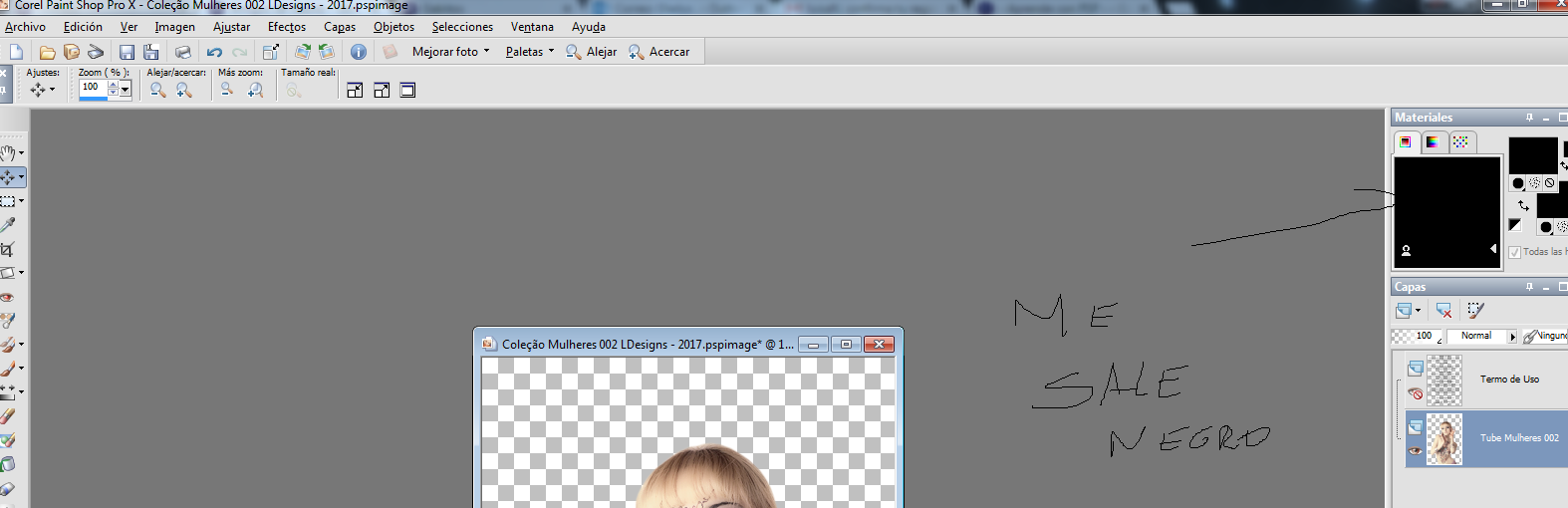Click the Save disk icon
The width and height of the screenshot is (1568, 508).
(x=127, y=52)
